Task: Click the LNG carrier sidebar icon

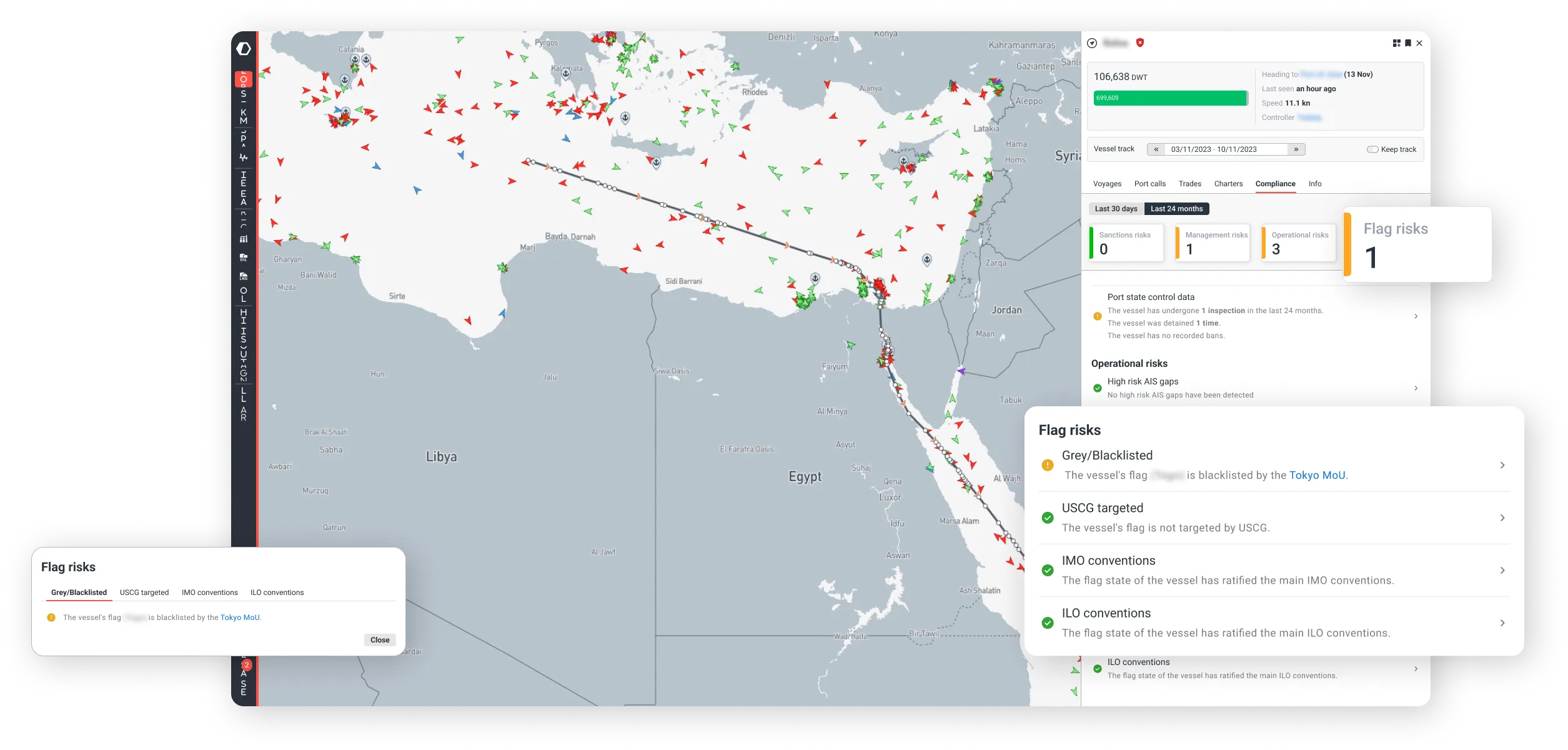Action: [244, 276]
